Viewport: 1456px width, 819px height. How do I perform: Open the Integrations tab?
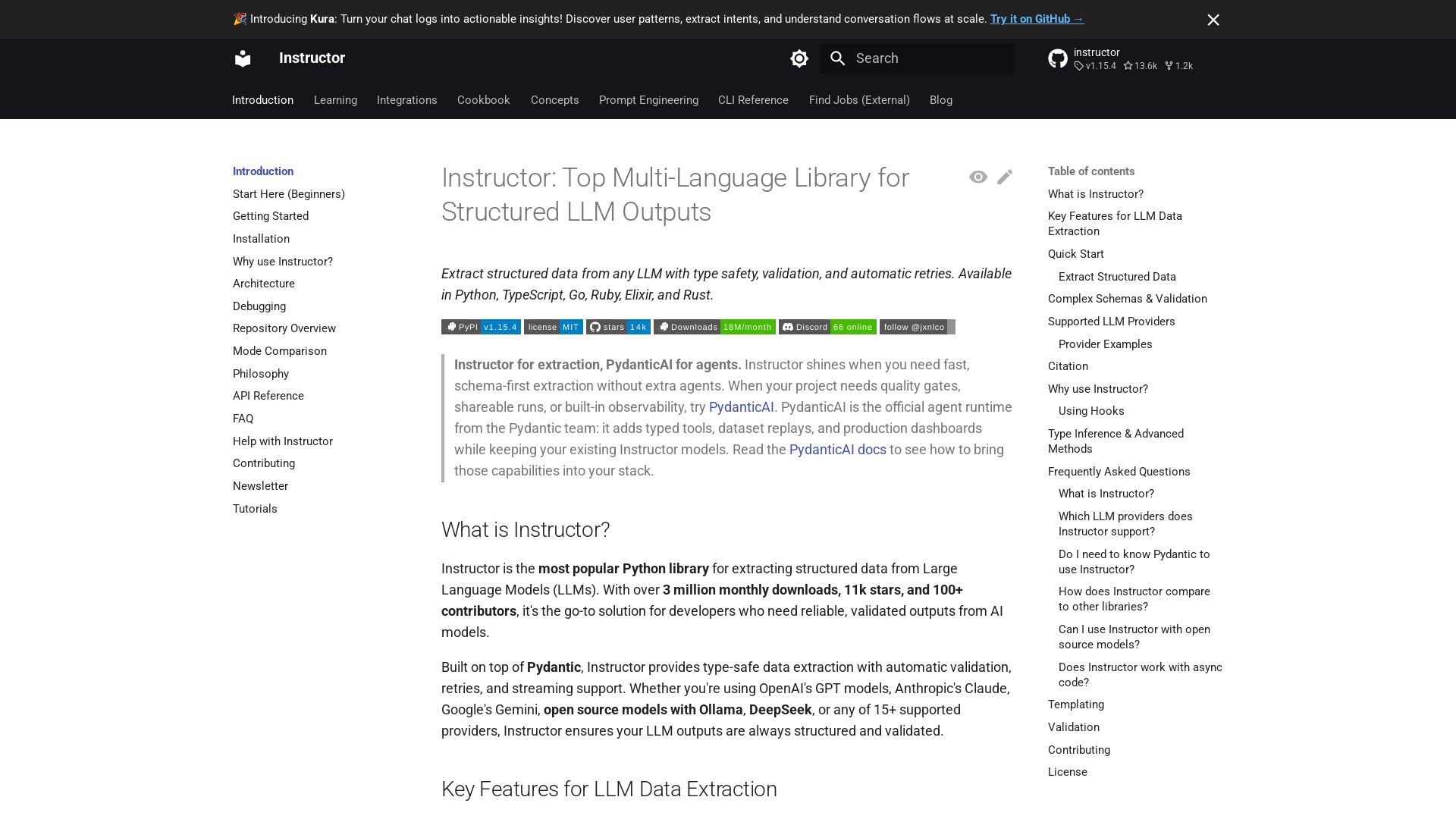pyautogui.click(x=407, y=100)
